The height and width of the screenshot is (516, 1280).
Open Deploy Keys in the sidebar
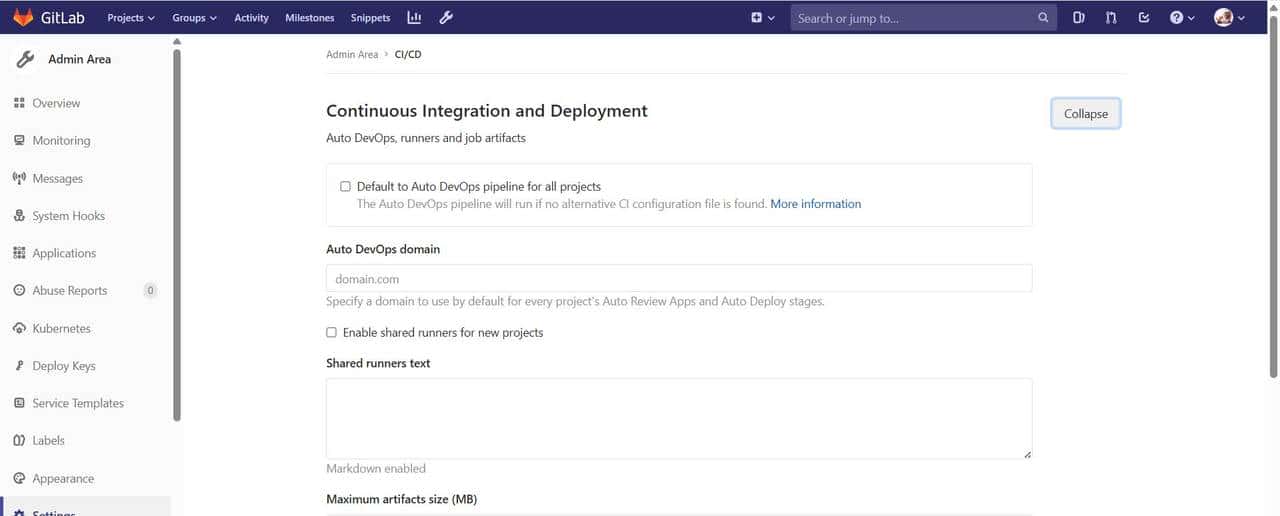[x=64, y=365]
